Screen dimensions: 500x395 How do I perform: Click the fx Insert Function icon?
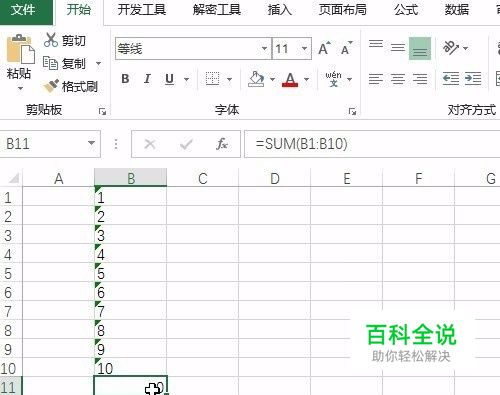(x=222, y=144)
